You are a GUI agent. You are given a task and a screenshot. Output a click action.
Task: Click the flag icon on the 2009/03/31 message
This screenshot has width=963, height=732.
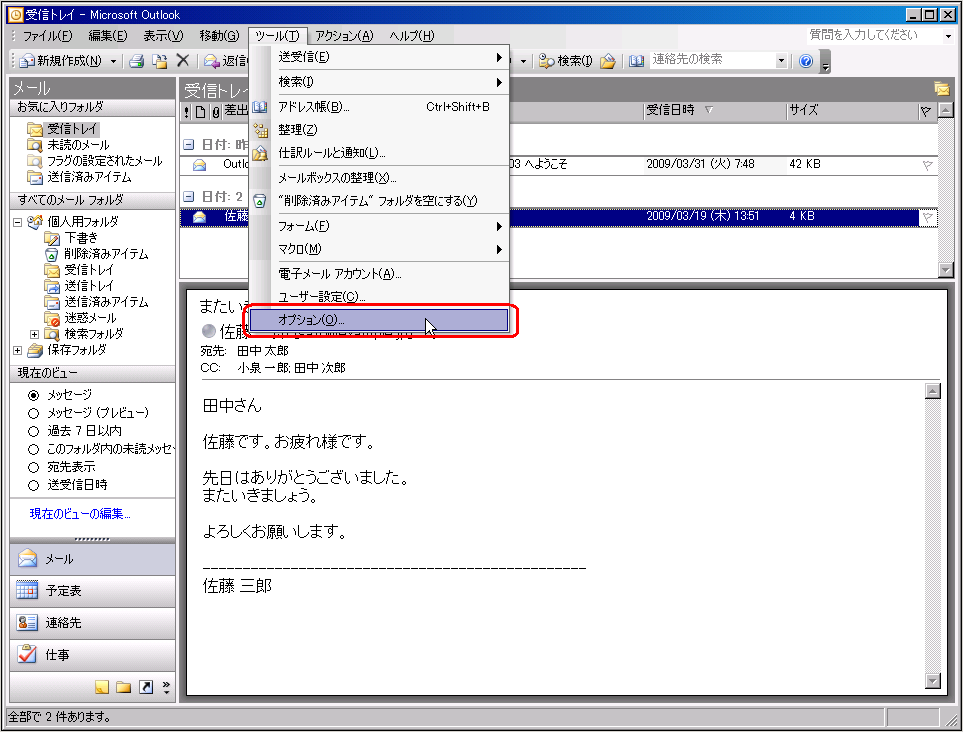[927, 165]
